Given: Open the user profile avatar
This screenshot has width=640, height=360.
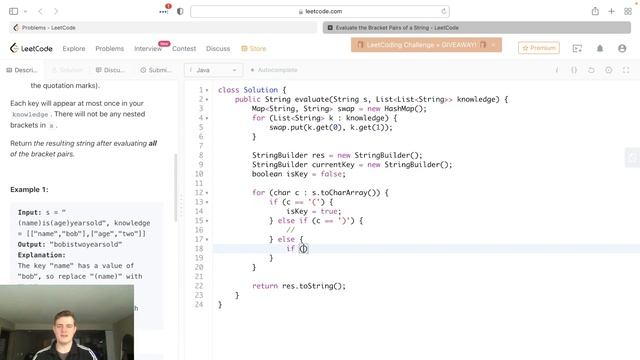Looking at the screenshot, I should click(x=622, y=49).
